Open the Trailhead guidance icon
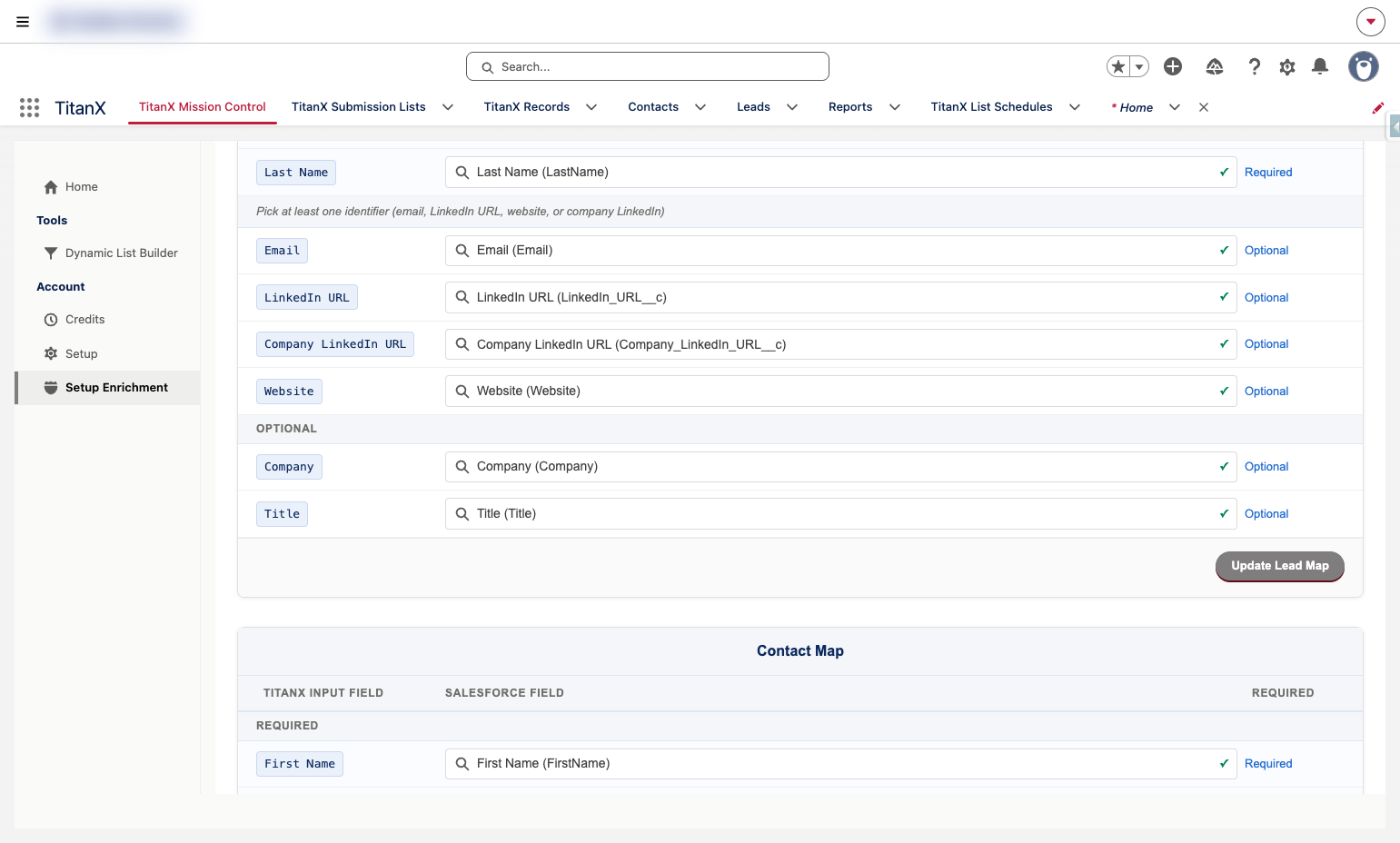This screenshot has height=843, width=1400. [1215, 66]
